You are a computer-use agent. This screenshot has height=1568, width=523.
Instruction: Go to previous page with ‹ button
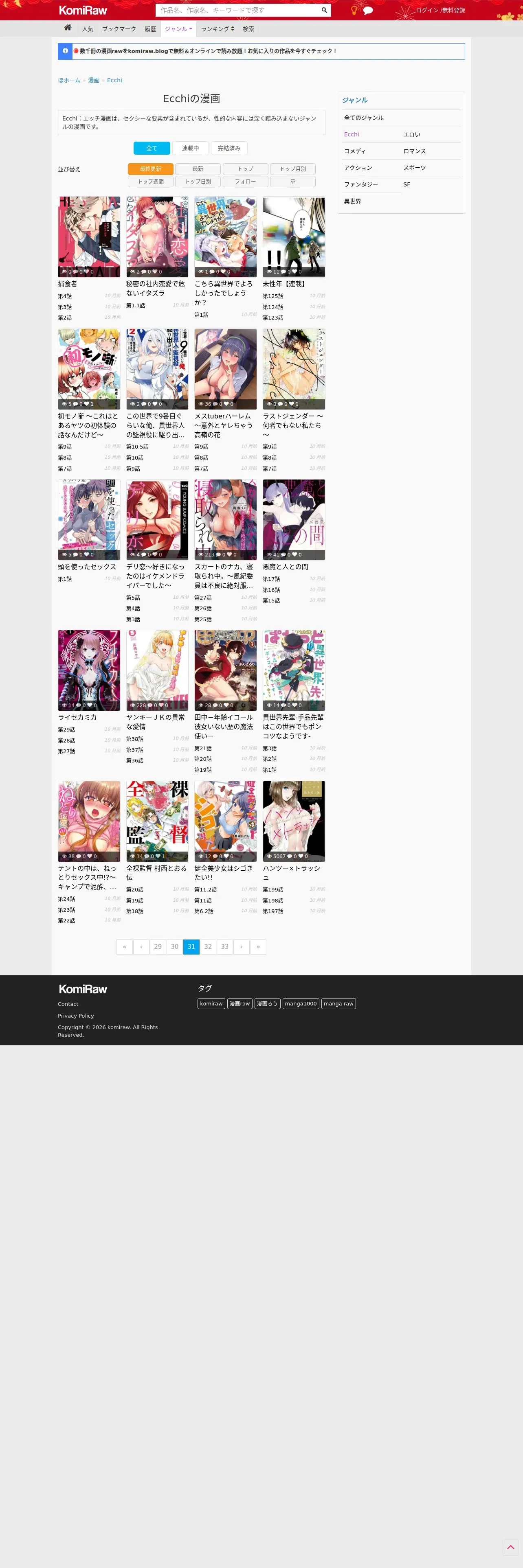[x=141, y=946]
